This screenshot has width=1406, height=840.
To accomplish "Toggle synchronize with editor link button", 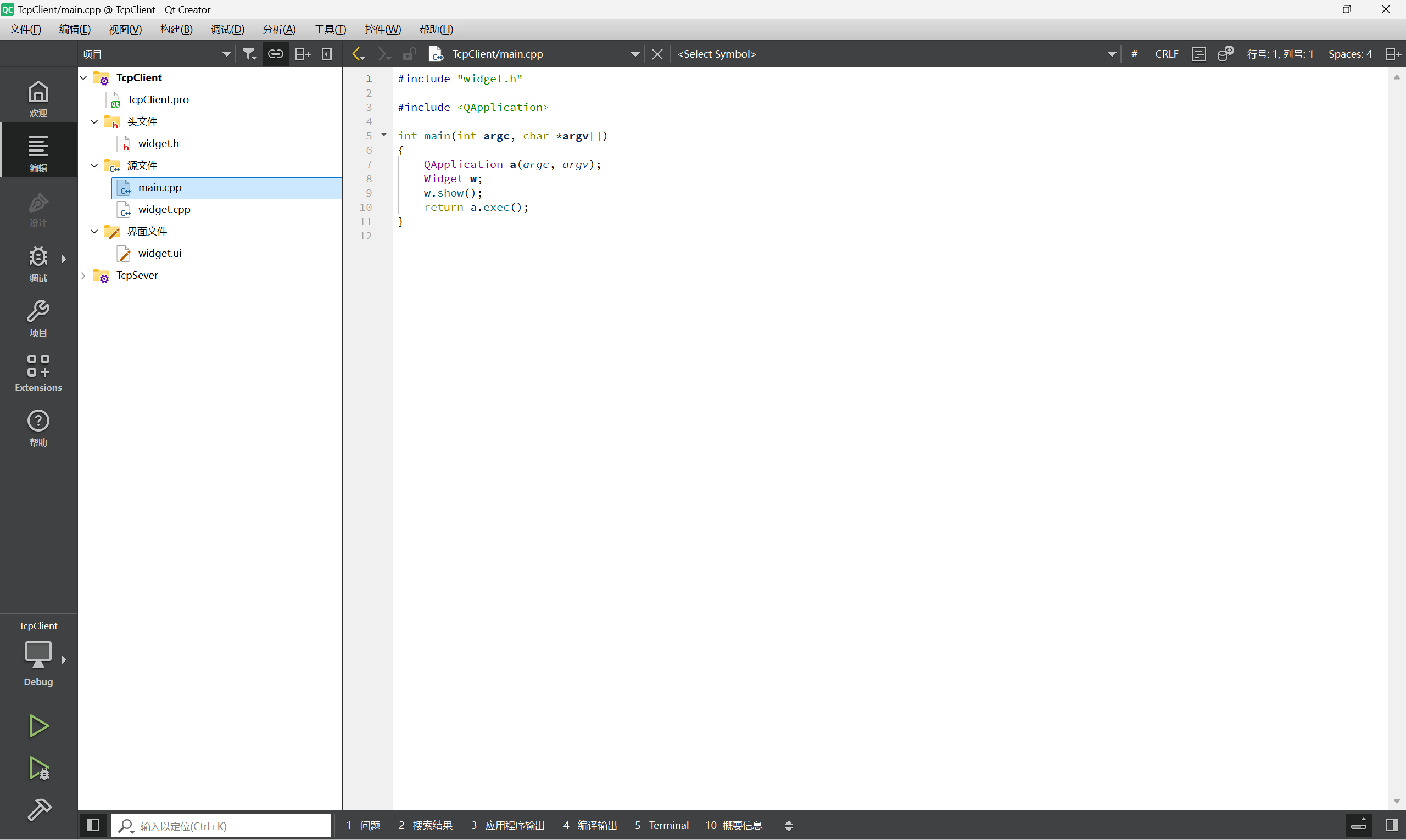I will click(x=276, y=54).
